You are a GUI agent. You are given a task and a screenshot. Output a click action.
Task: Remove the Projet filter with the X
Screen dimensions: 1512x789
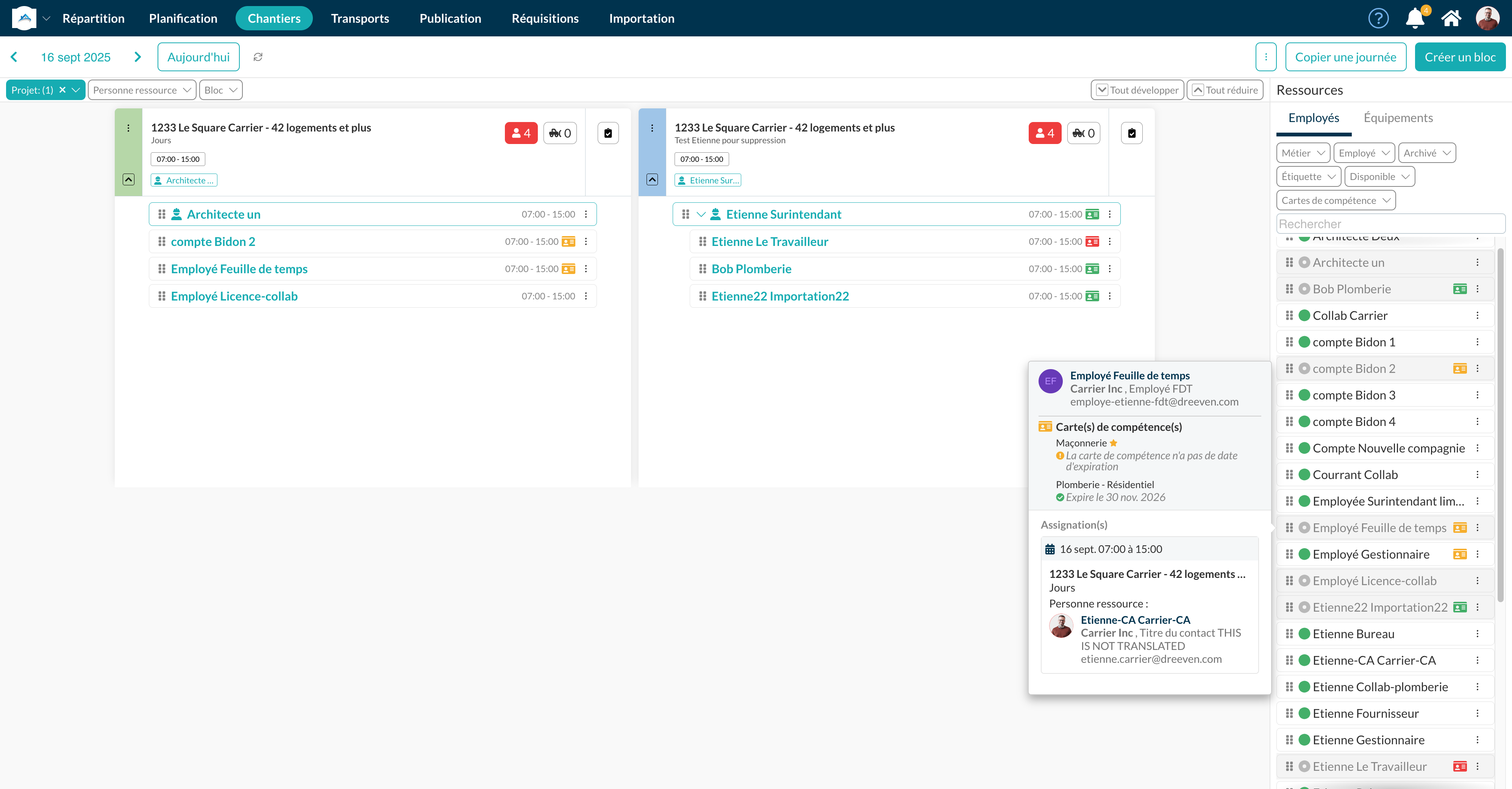pyautogui.click(x=62, y=90)
